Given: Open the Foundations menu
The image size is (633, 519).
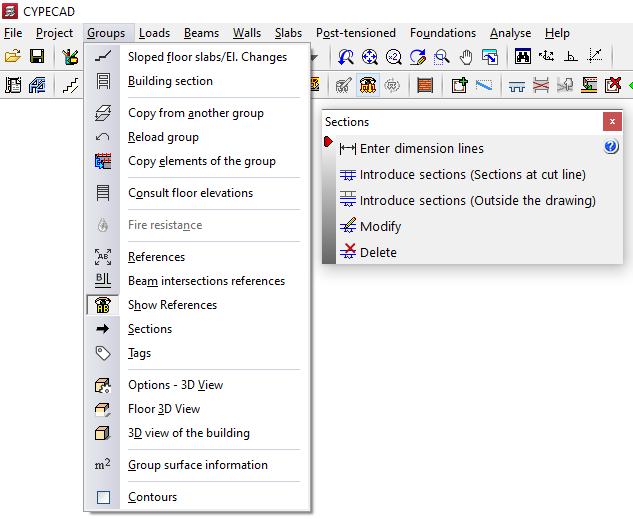Looking at the screenshot, I should pos(444,33).
